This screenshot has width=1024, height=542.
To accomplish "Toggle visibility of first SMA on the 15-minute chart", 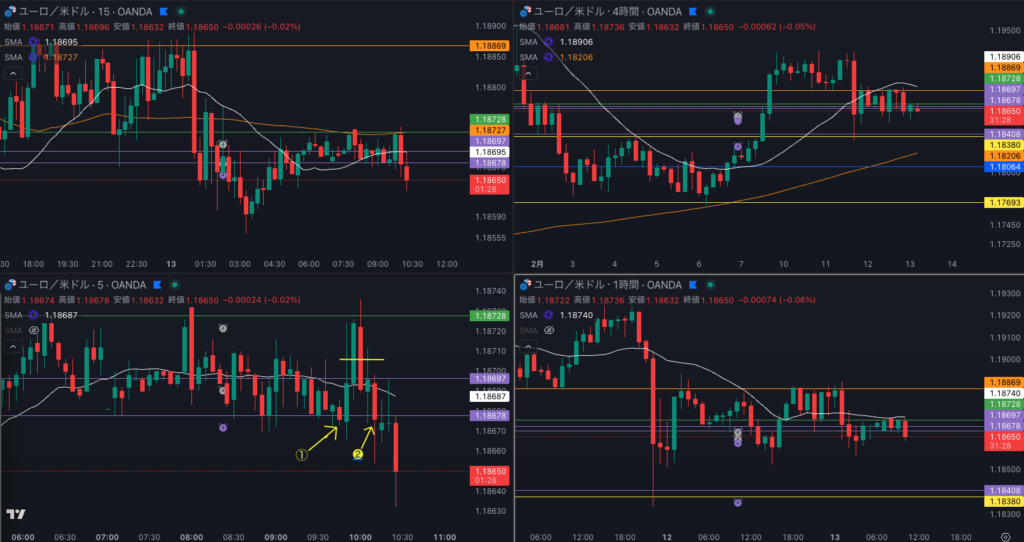I will click(x=34, y=42).
